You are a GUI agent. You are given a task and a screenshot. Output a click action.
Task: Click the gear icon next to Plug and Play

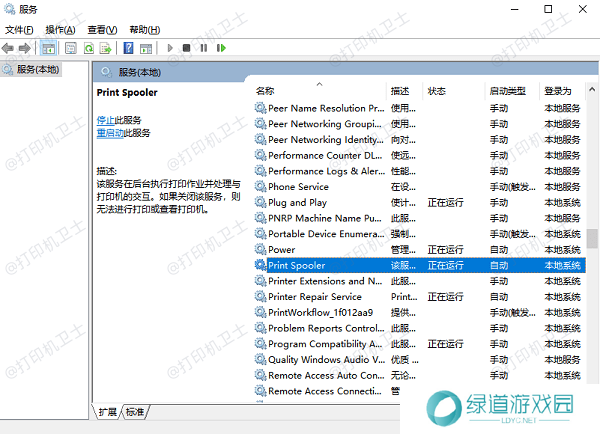[x=261, y=202]
